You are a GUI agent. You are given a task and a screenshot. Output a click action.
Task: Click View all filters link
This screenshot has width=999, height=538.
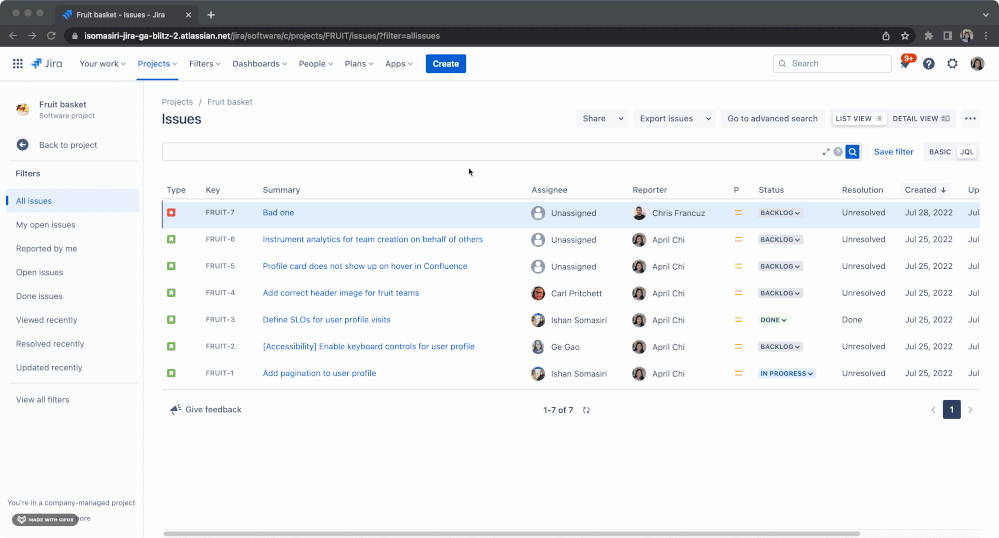point(43,400)
